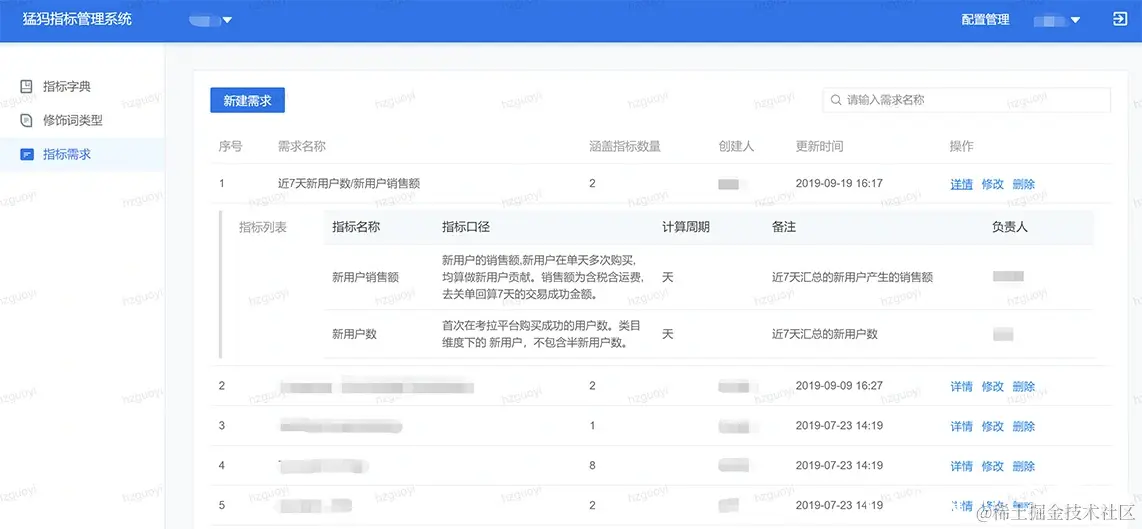Click 删除 for the 2019-09-19 16:17 row
The width and height of the screenshot is (1142, 529).
(1023, 184)
